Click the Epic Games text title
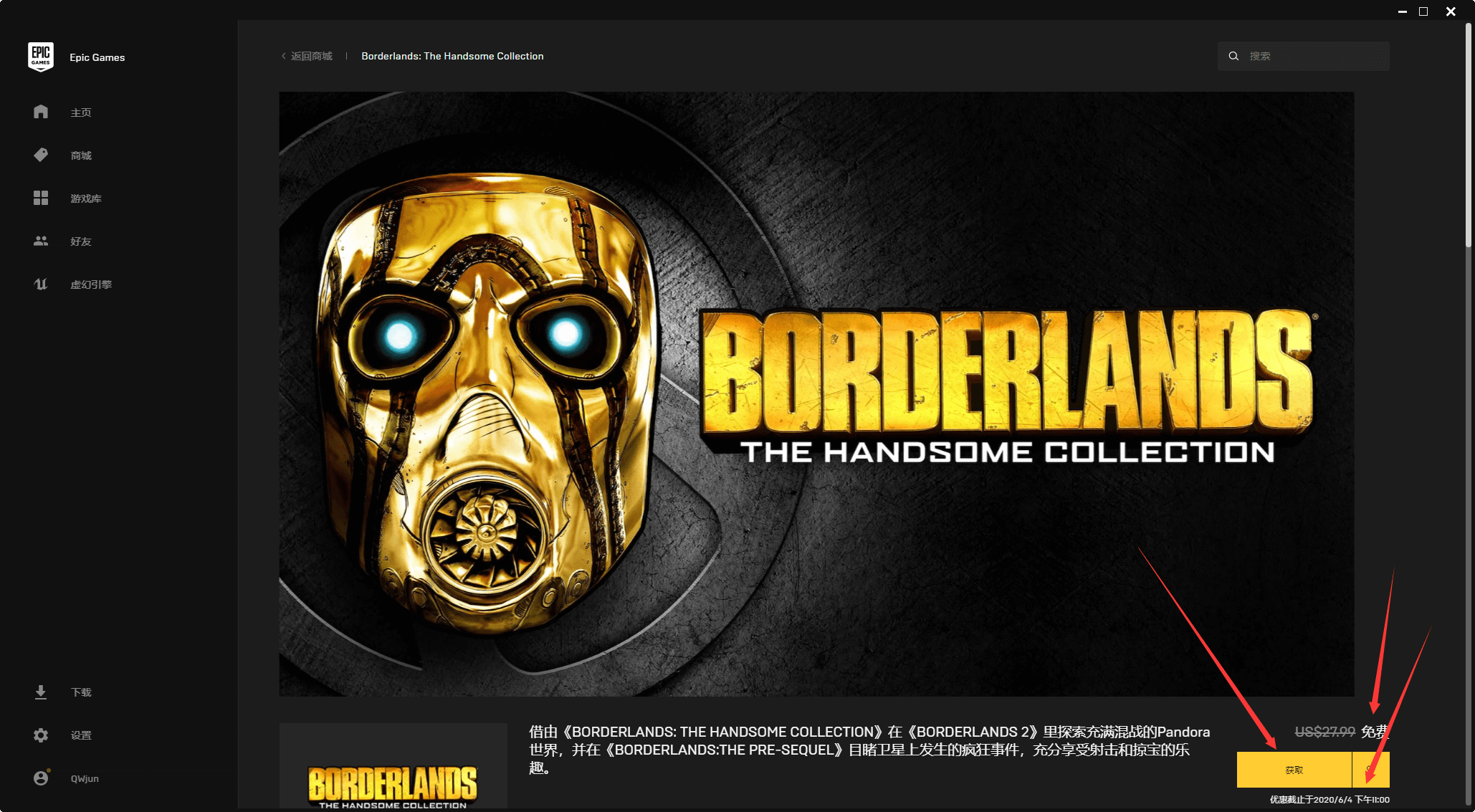Screen dimensions: 1475x812 tap(97, 57)
